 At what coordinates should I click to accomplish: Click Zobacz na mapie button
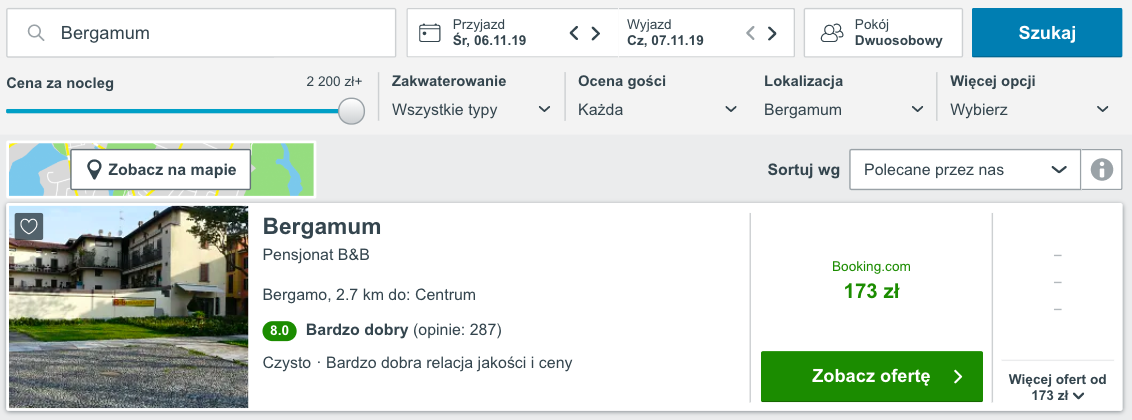click(160, 169)
